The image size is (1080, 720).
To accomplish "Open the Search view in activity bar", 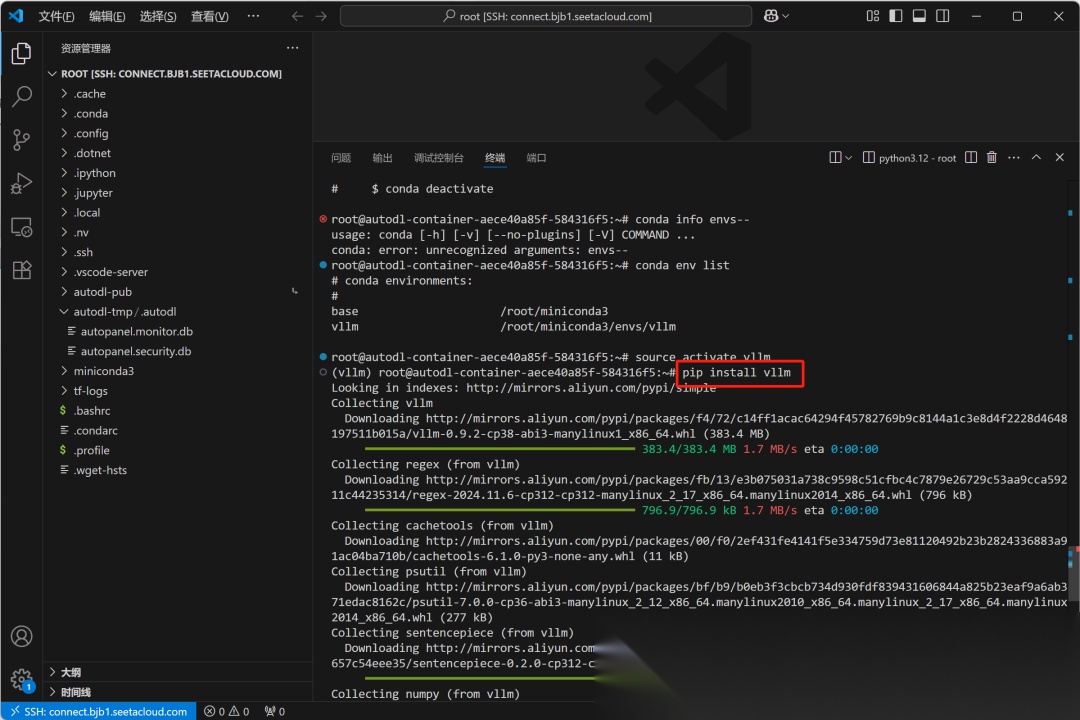I will click(21, 96).
